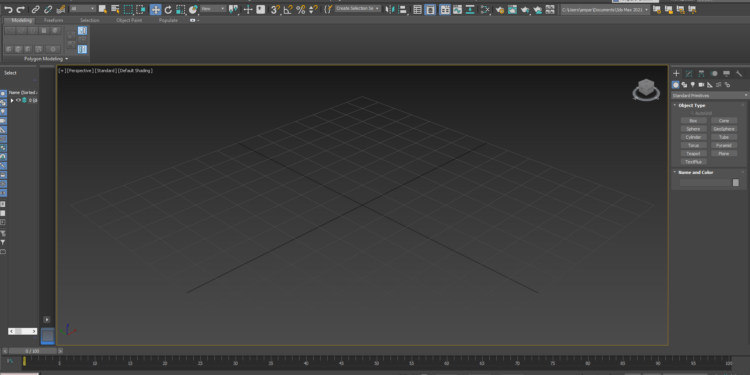The width and height of the screenshot is (750, 375).
Task: Click the Redo arrow icon
Action: coord(20,9)
